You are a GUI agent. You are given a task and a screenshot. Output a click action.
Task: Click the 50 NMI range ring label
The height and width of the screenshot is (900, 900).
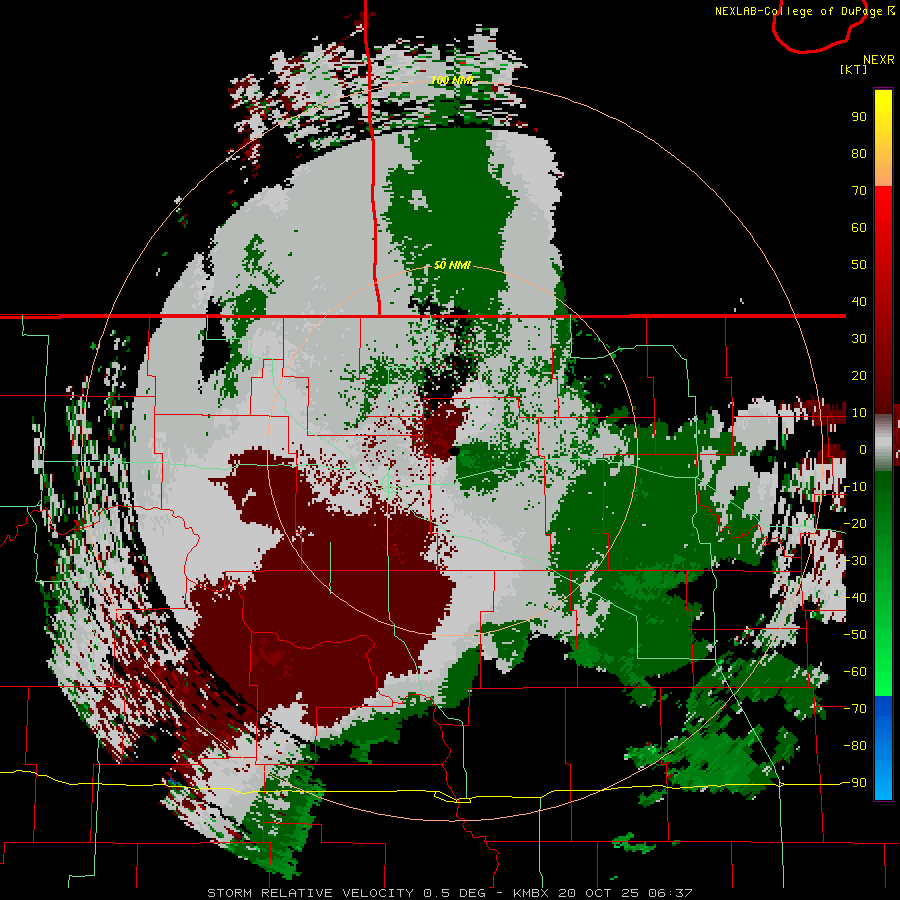coord(452,265)
